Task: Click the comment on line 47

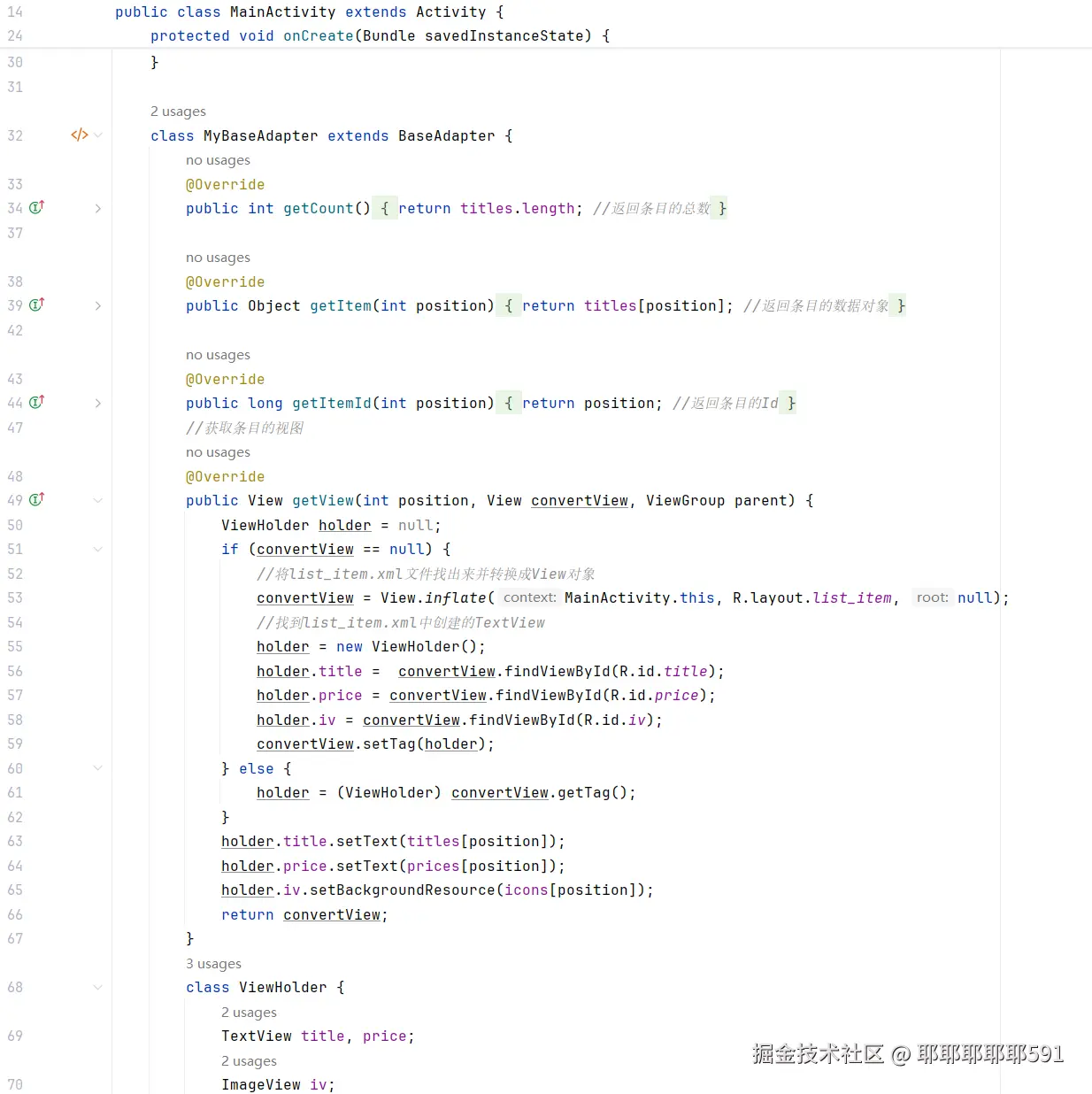Action: point(245,428)
